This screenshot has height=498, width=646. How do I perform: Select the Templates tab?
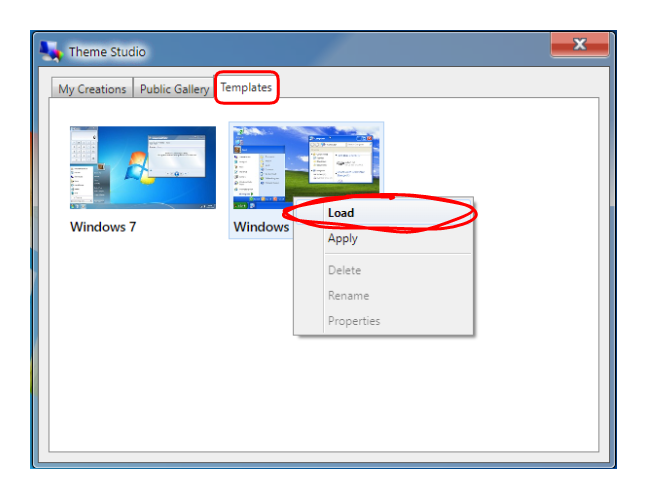coord(246,87)
